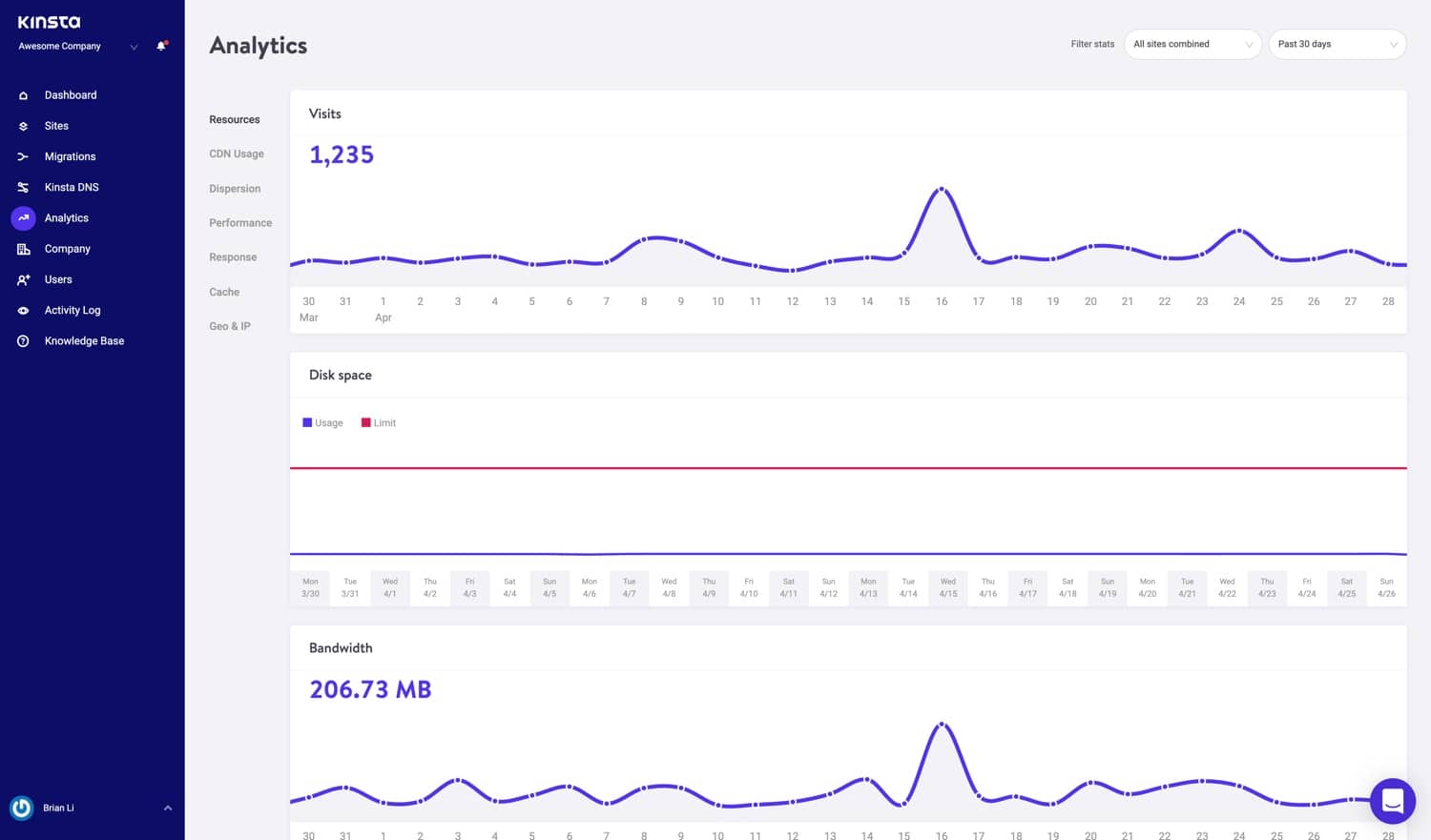1431x840 pixels.
Task: Open the Past 30 days dropdown
Action: tap(1337, 44)
